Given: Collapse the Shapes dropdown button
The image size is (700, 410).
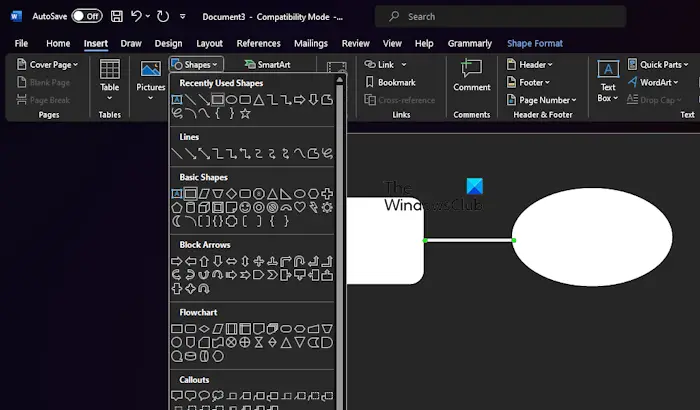Looking at the screenshot, I should pos(196,65).
